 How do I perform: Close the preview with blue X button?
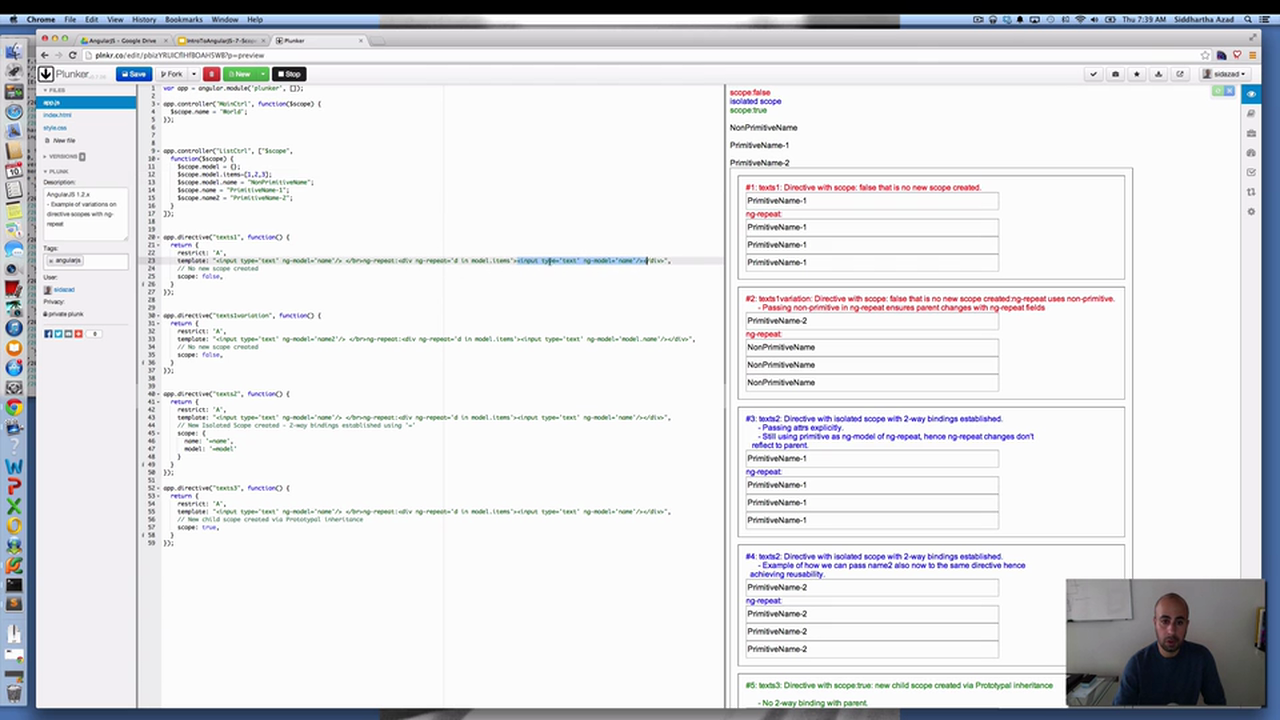click(x=1229, y=91)
